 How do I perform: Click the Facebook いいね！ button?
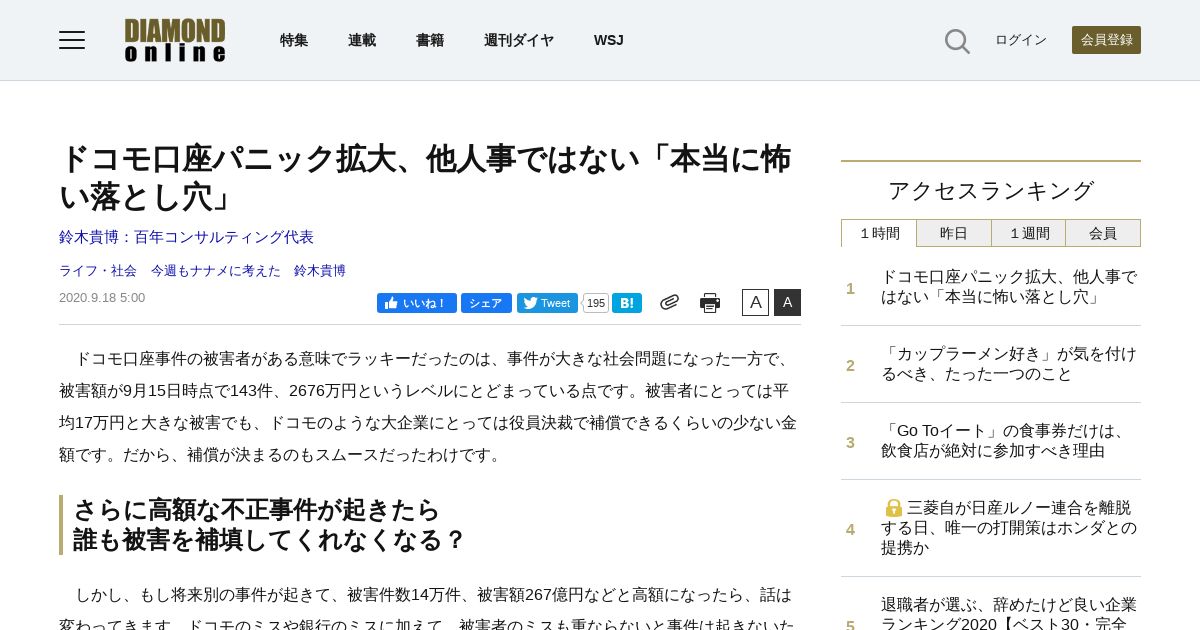pos(417,303)
